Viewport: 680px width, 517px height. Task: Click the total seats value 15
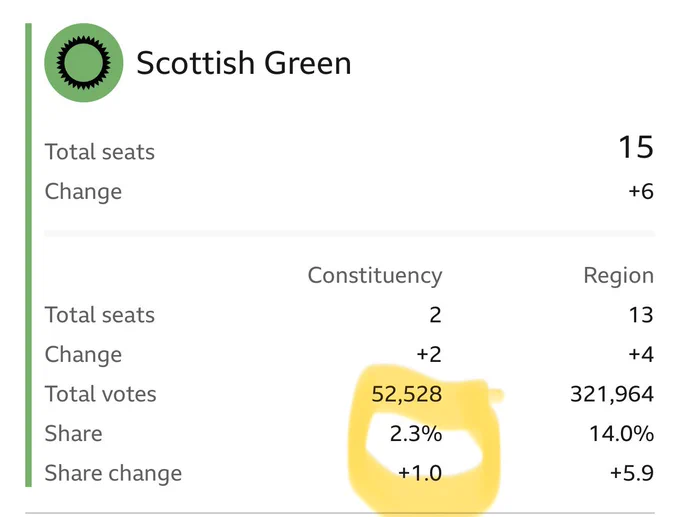coord(636,147)
